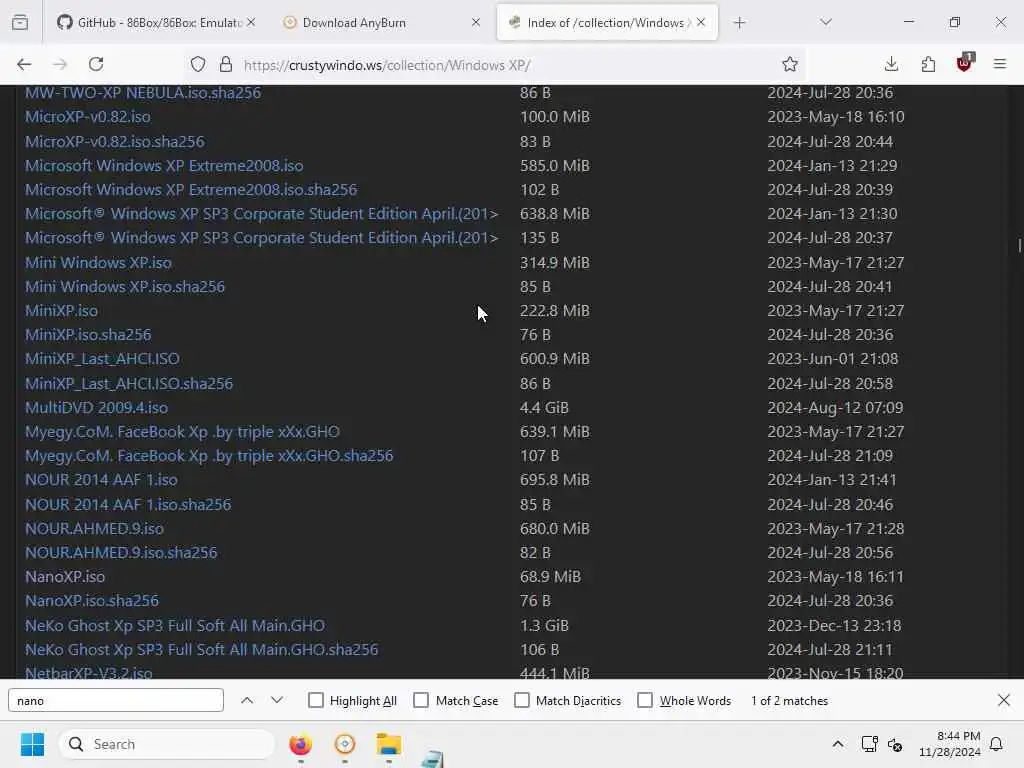The height and width of the screenshot is (768, 1024).
Task: Open File Explorer from taskbar
Action: (389, 744)
